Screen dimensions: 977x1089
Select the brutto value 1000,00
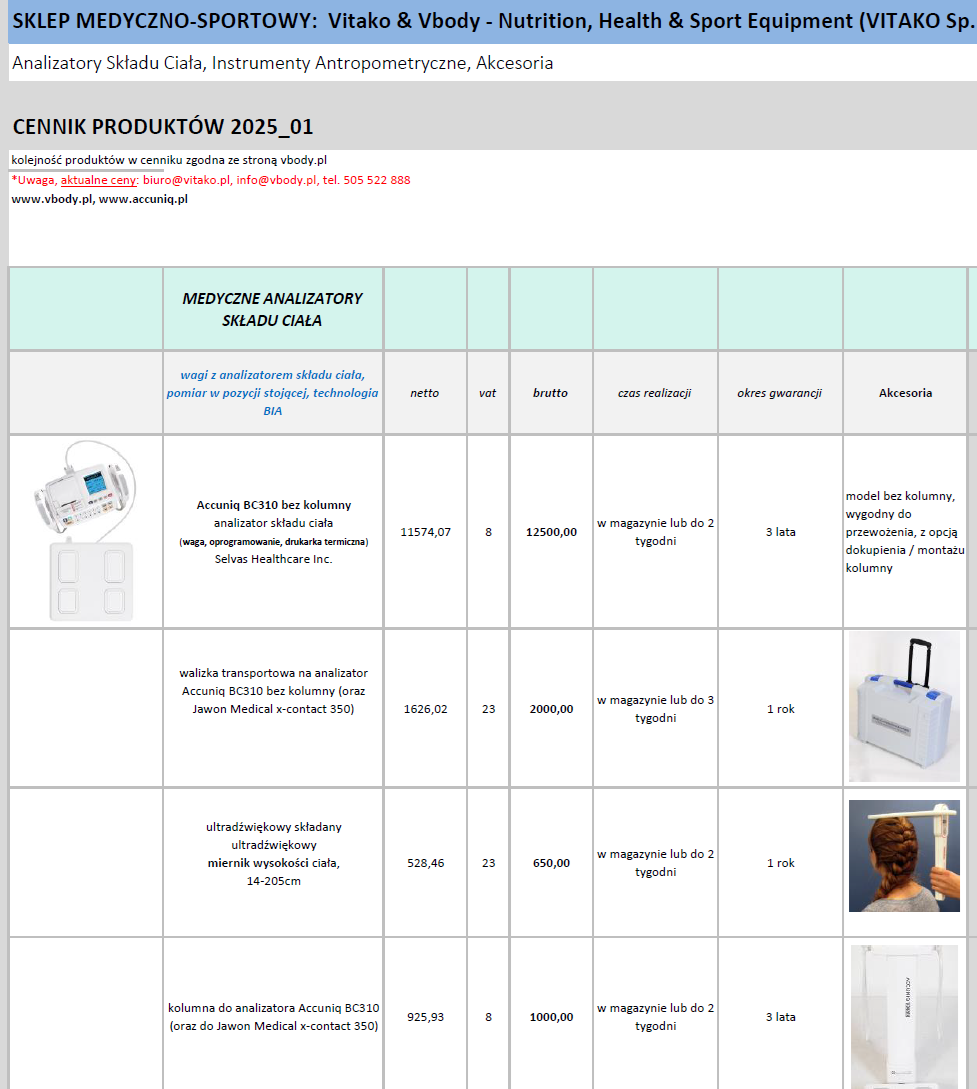pos(551,1017)
